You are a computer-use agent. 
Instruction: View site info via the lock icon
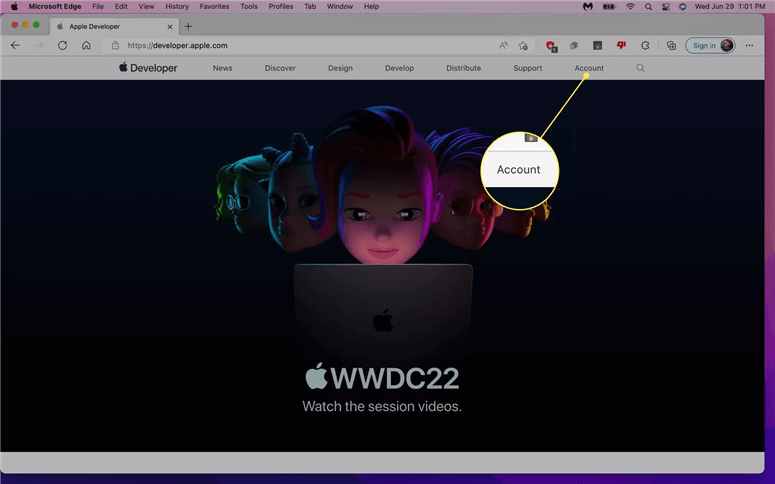115,45
